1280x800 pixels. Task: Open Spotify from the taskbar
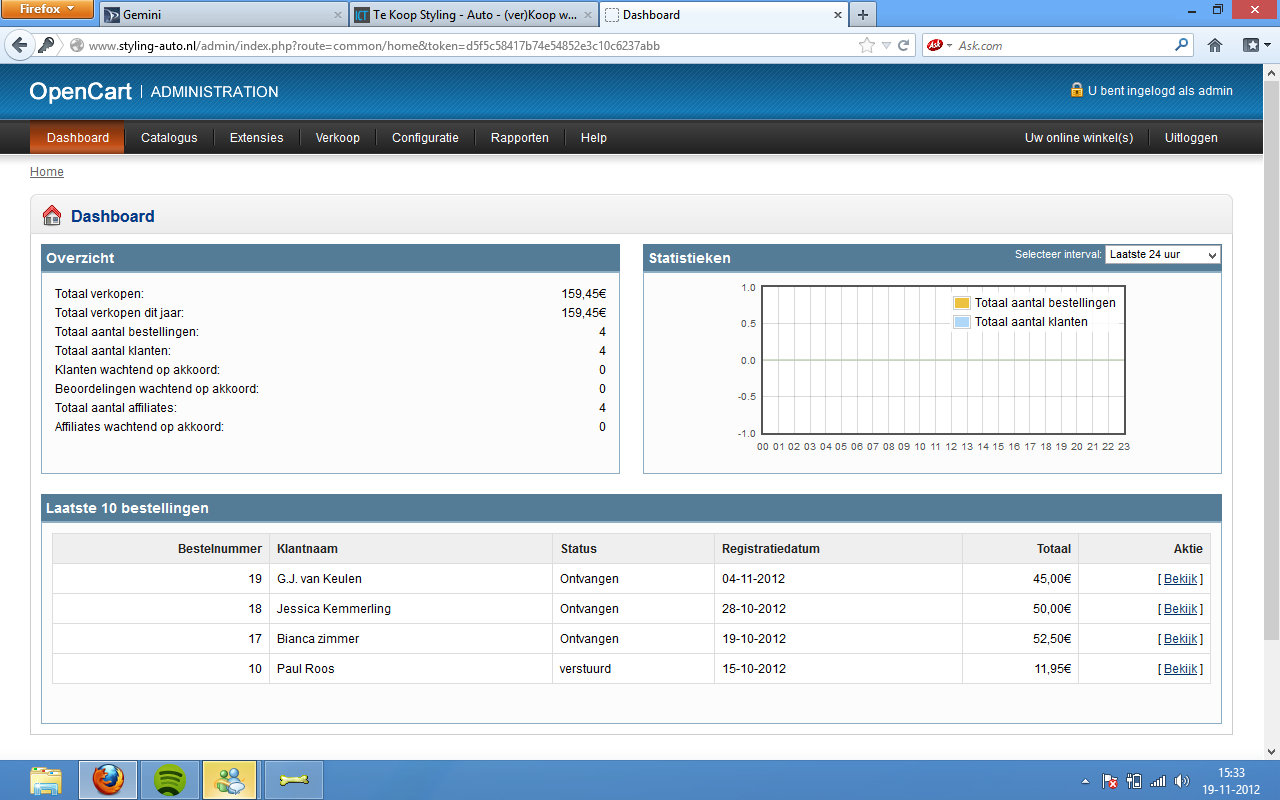(170, 779)
